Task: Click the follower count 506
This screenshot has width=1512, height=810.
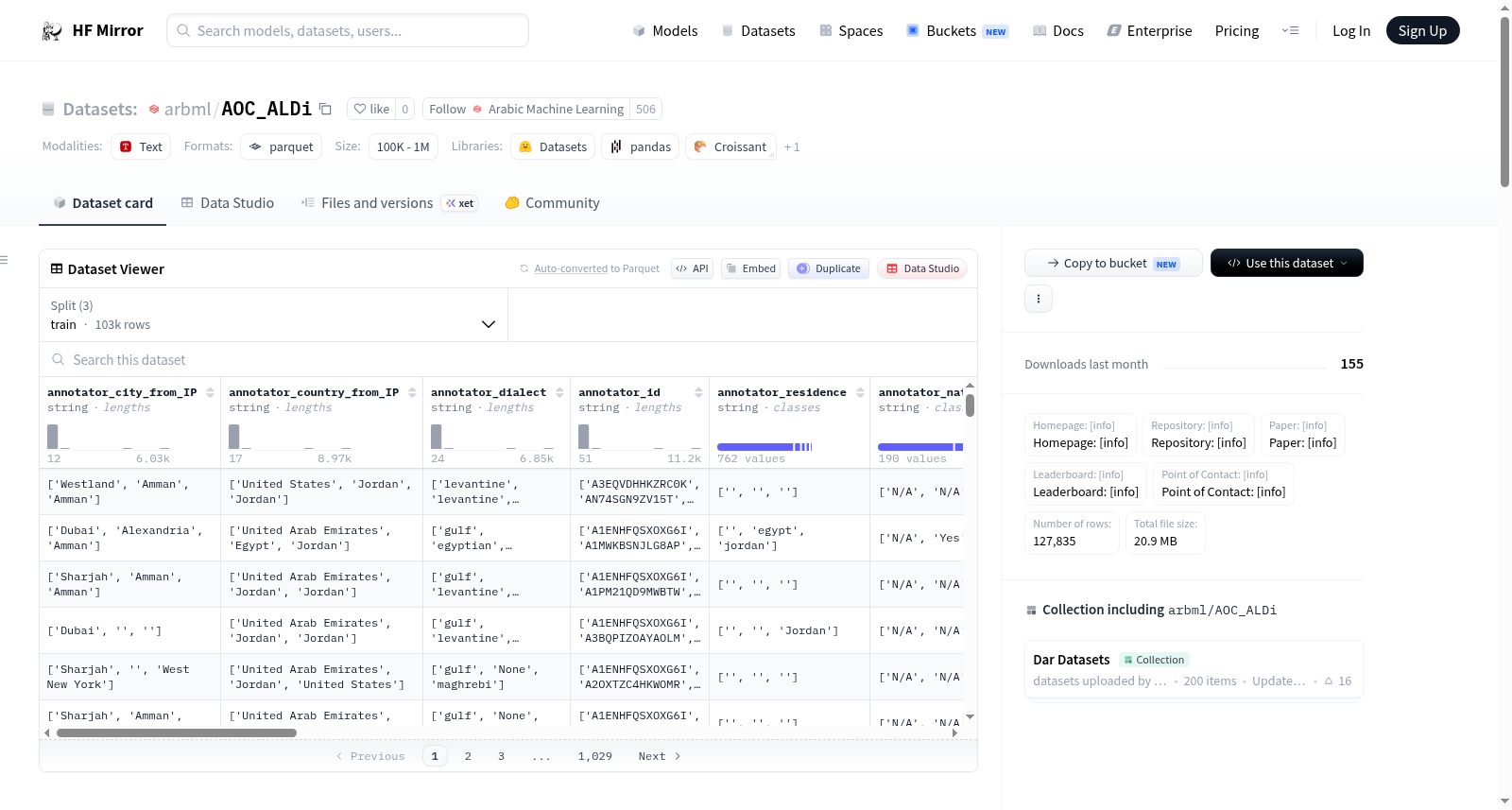Action: (x=646, y=110)
